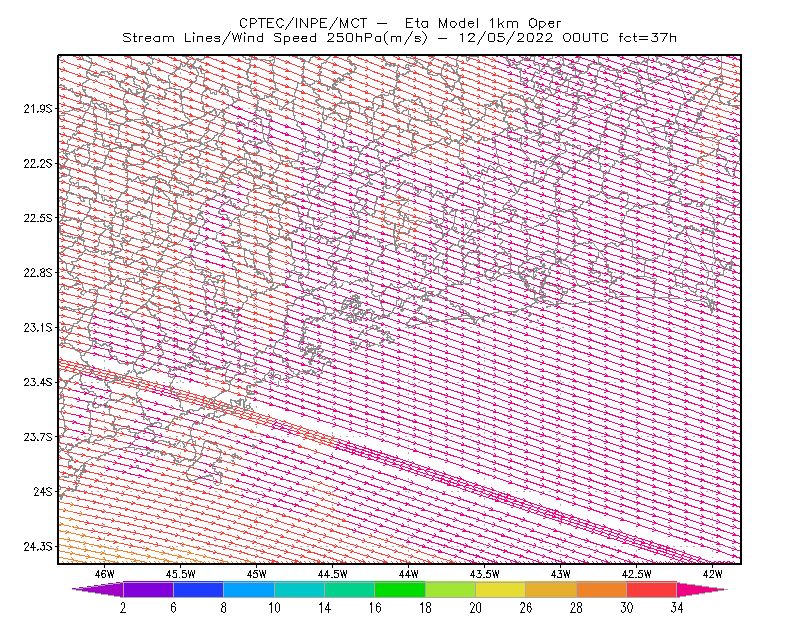Click the 42W longitude label

coord(713,574)
